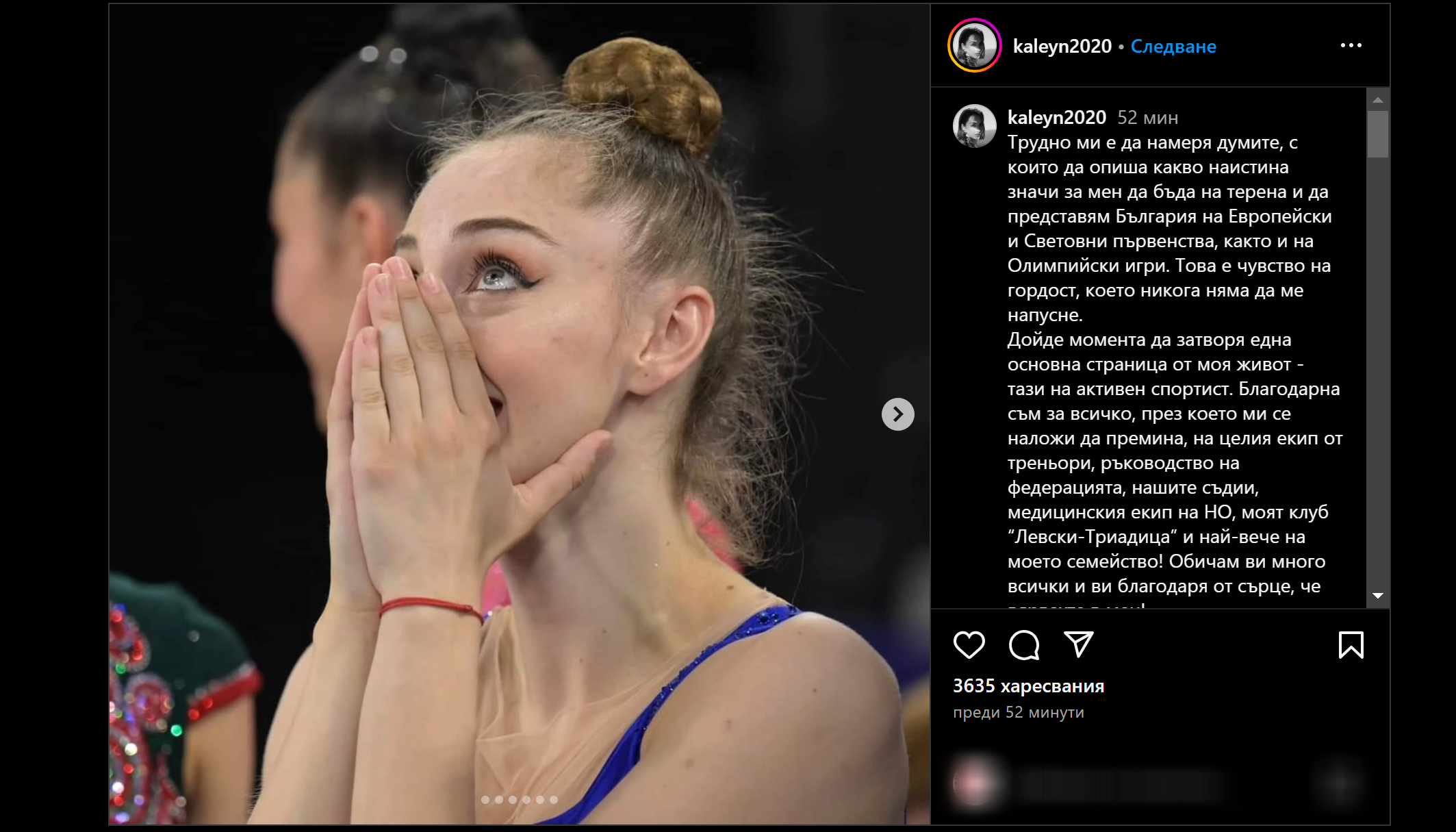Open the three-dot more options menu

pyautogui.click(x=1351, y=45)
